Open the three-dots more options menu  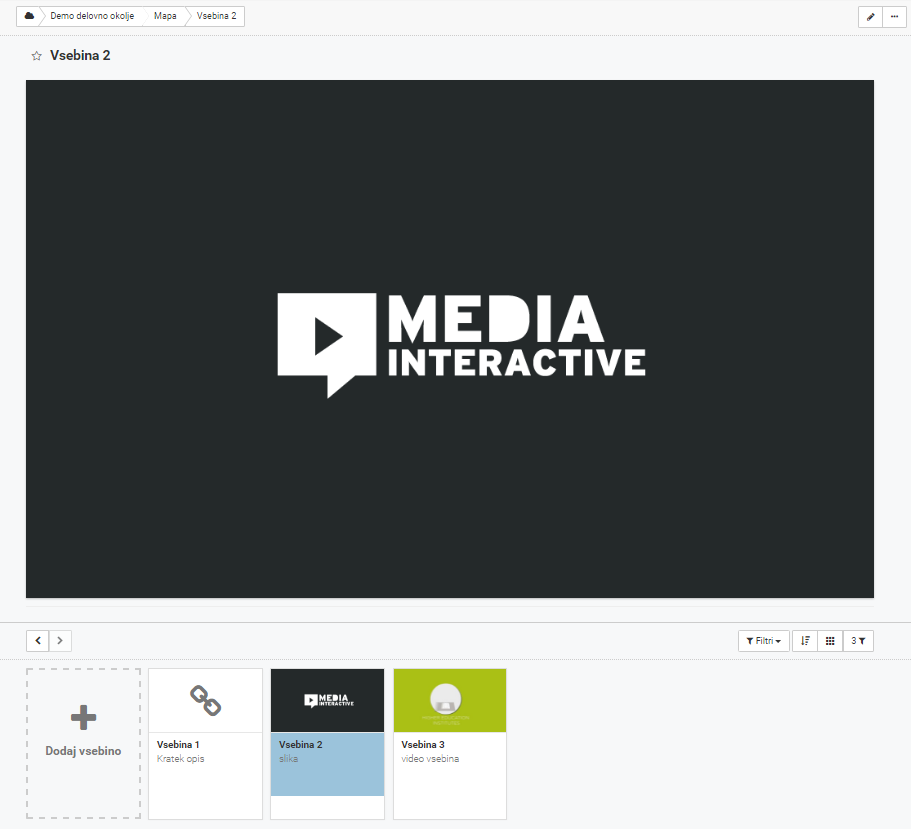[x=894, y=16]
